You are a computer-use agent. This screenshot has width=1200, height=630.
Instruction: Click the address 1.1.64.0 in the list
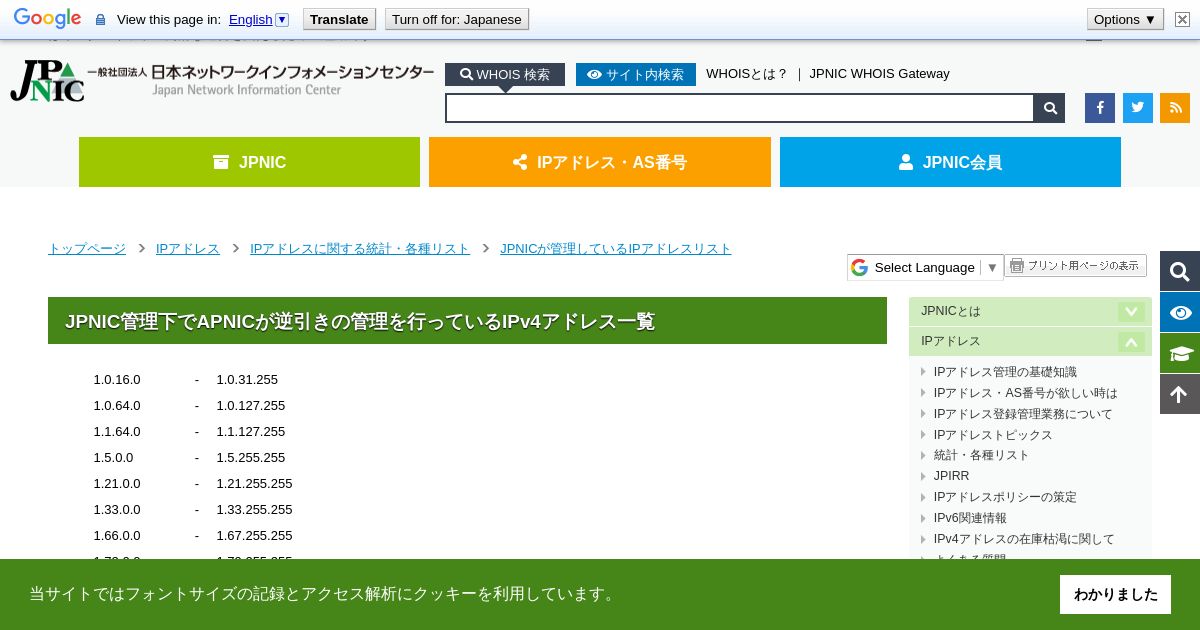(x=117, y=432)
